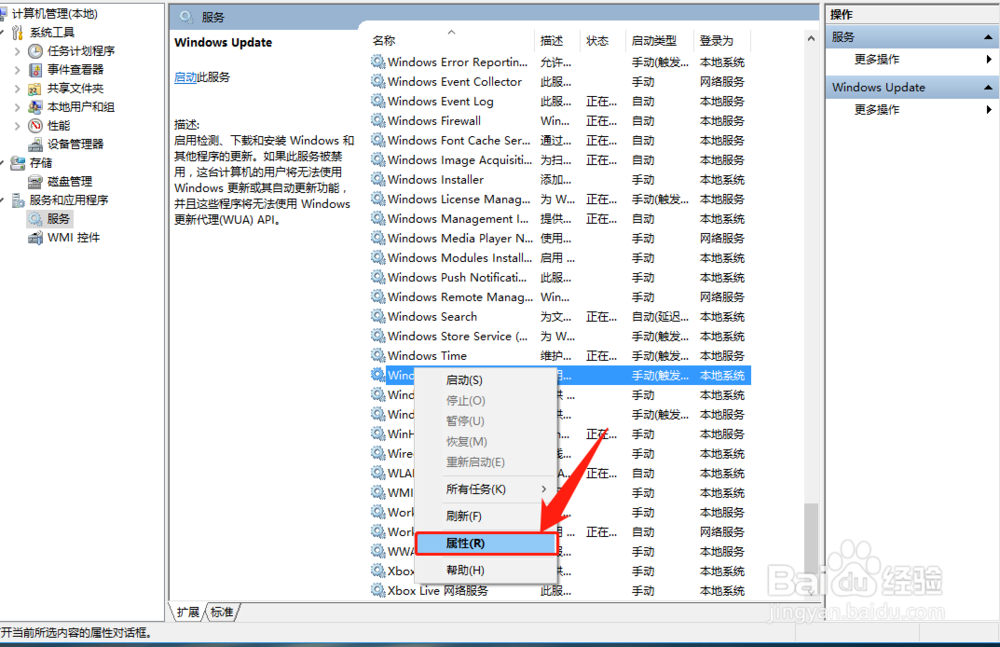Expand the 性能 tree node

coord(17,126)
